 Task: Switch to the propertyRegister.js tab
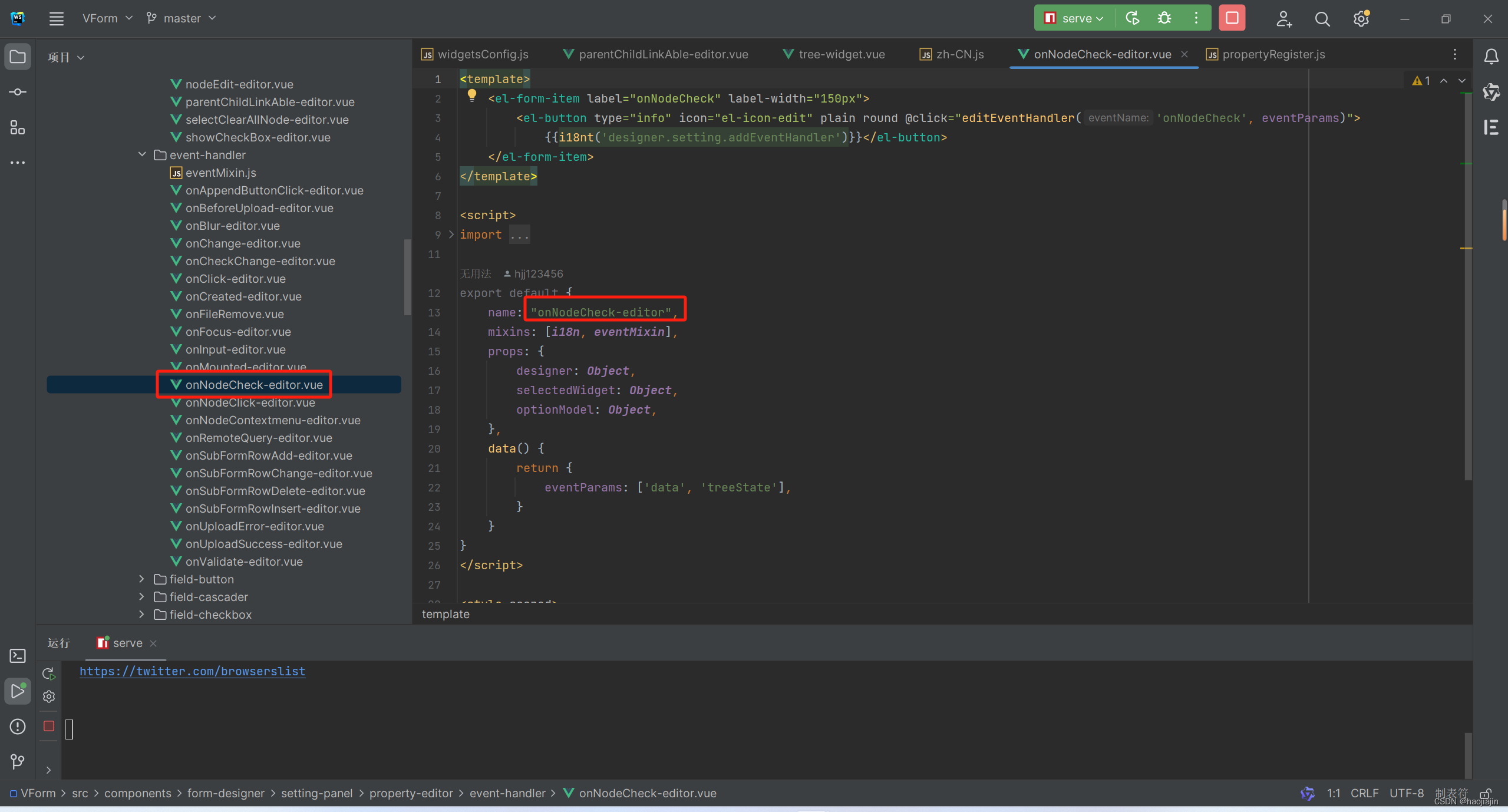(1273, 54)
